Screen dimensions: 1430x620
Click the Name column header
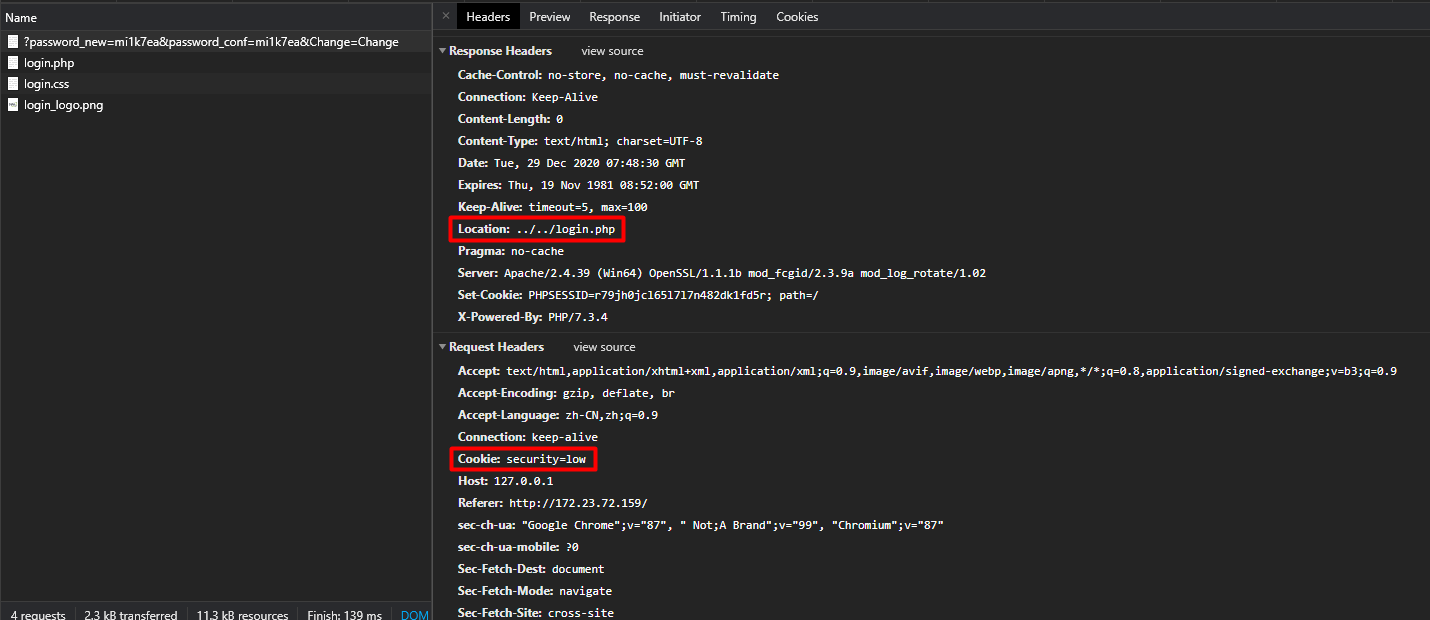point(21,18)
